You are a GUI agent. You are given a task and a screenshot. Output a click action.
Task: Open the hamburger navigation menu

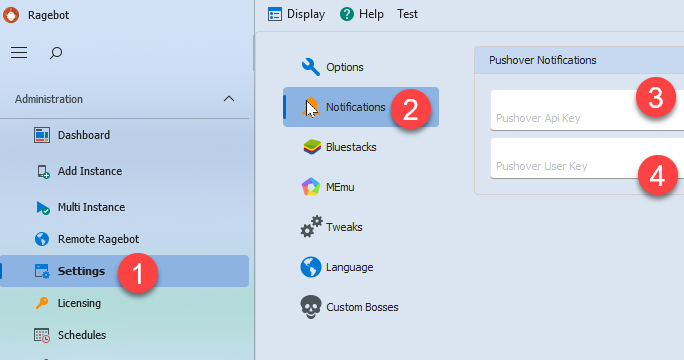[x=19, y=53]
